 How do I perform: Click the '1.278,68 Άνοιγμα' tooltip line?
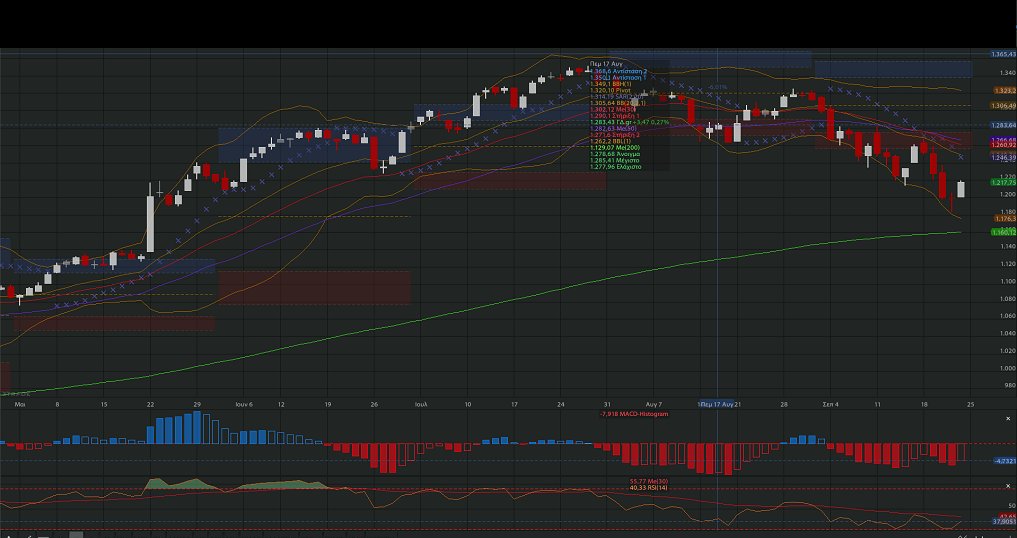click(615, 154)
